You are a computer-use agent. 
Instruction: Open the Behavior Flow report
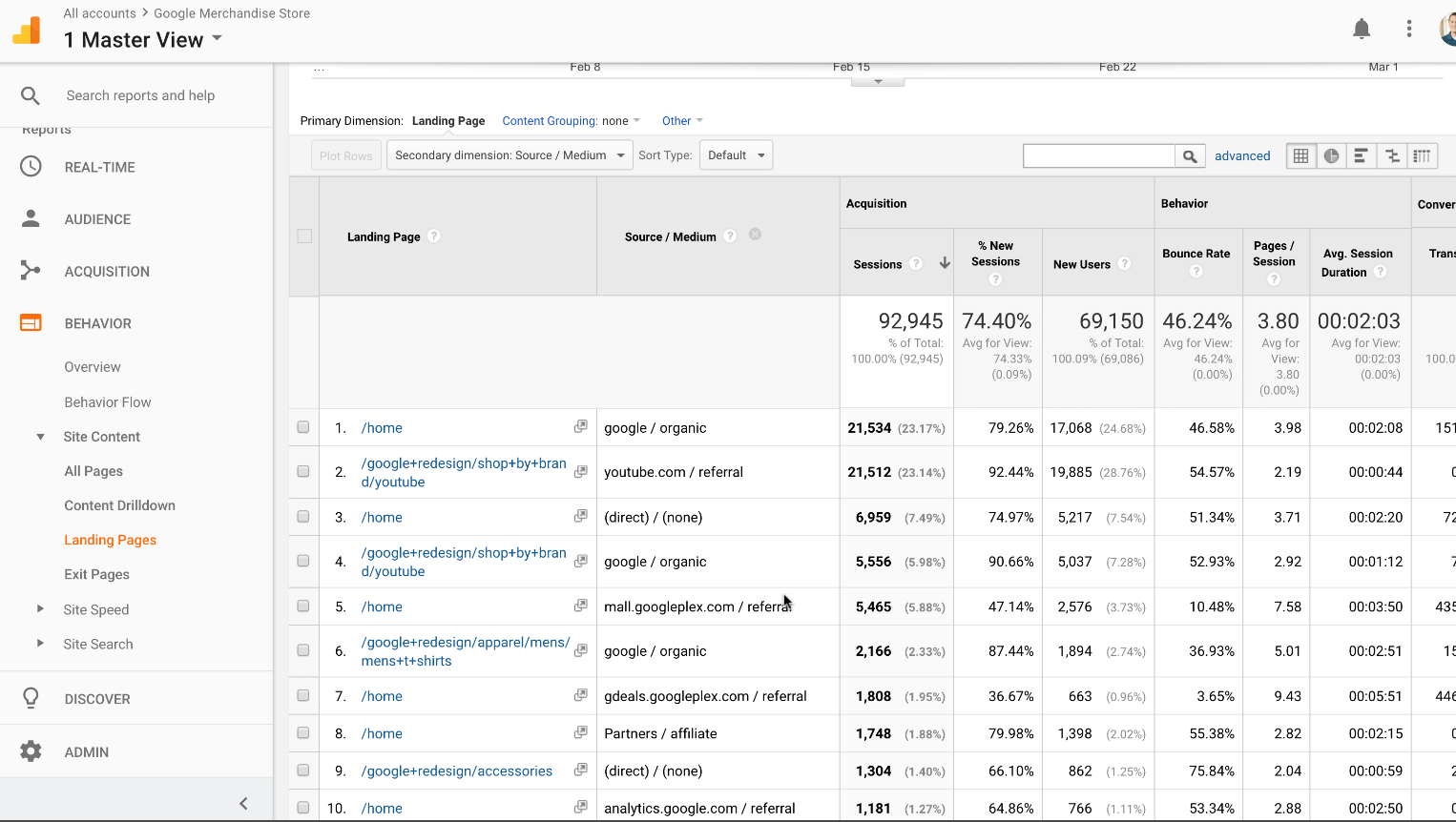coord(108,402)
